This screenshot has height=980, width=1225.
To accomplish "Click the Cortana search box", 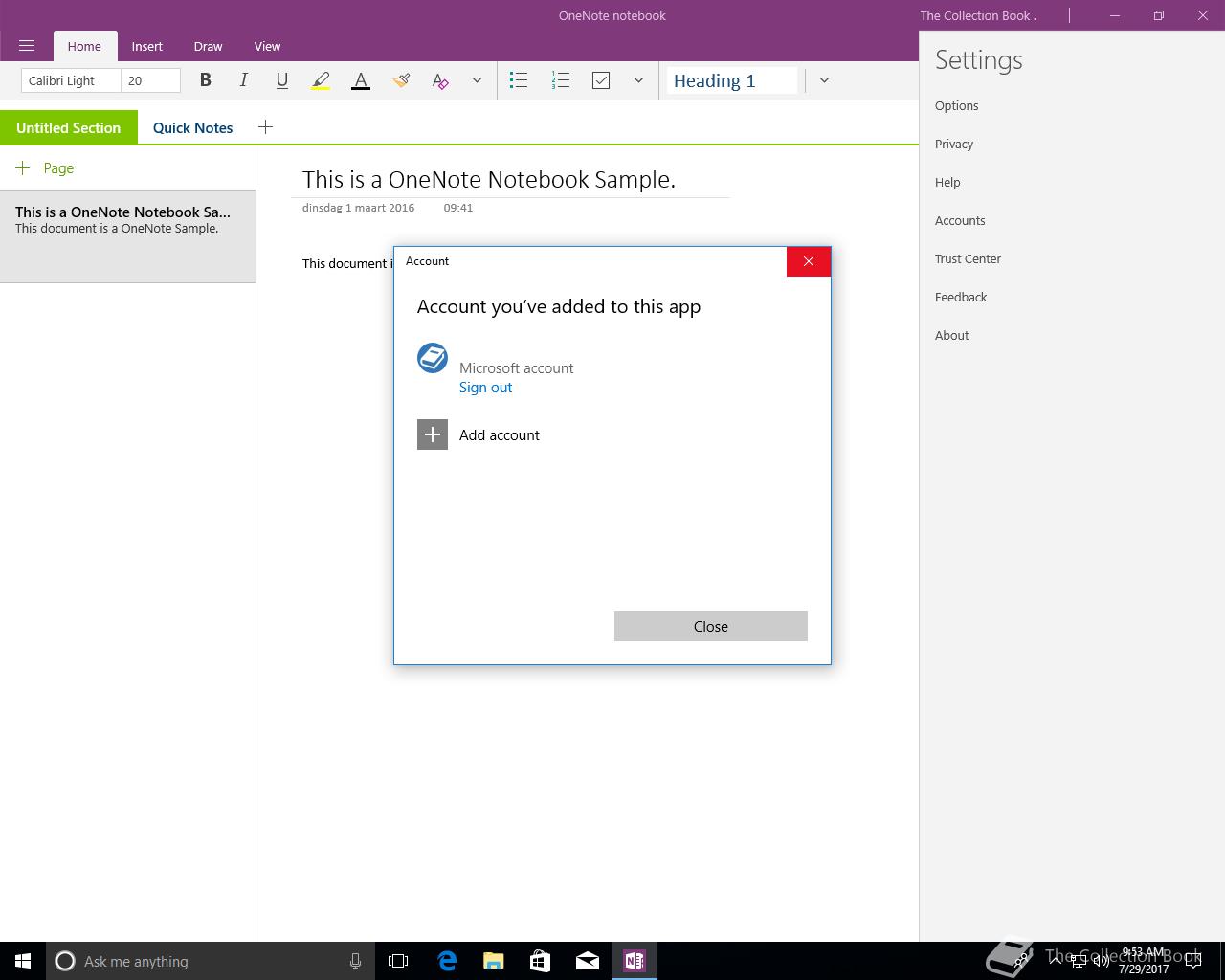I will point(210,961).
